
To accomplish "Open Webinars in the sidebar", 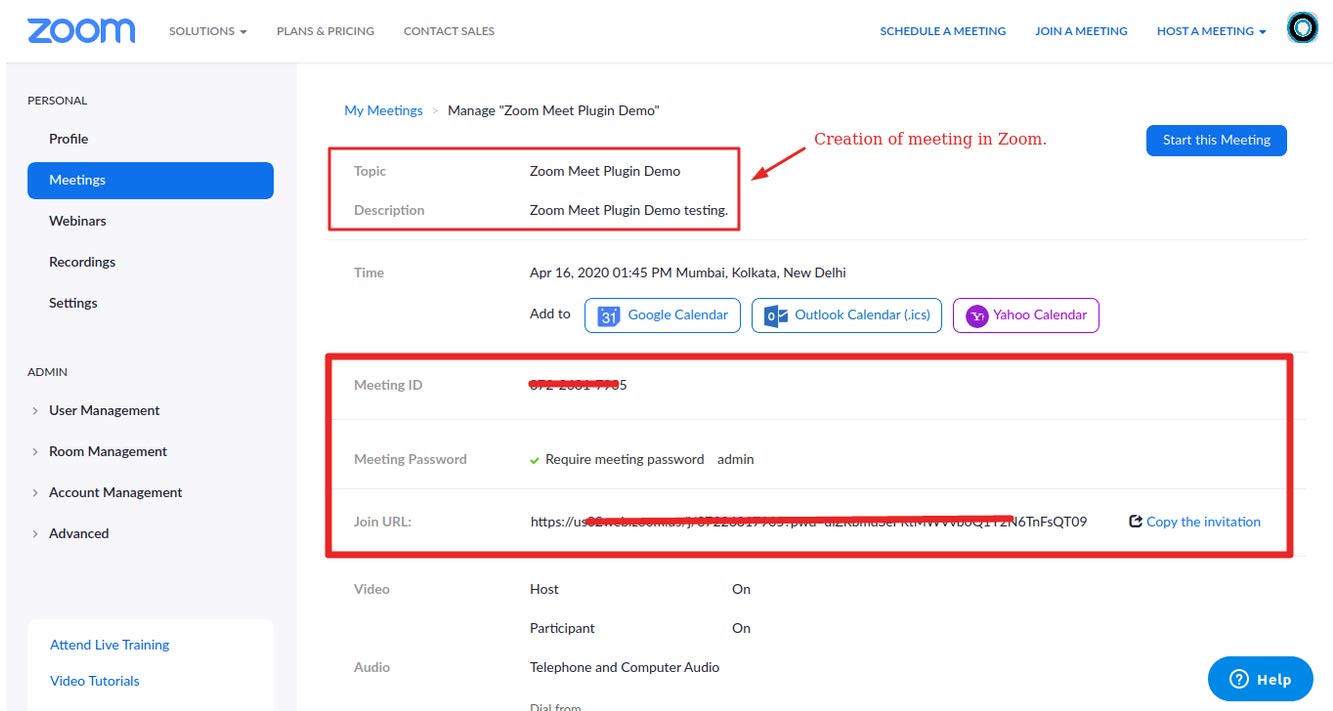I will pos(77,220).
